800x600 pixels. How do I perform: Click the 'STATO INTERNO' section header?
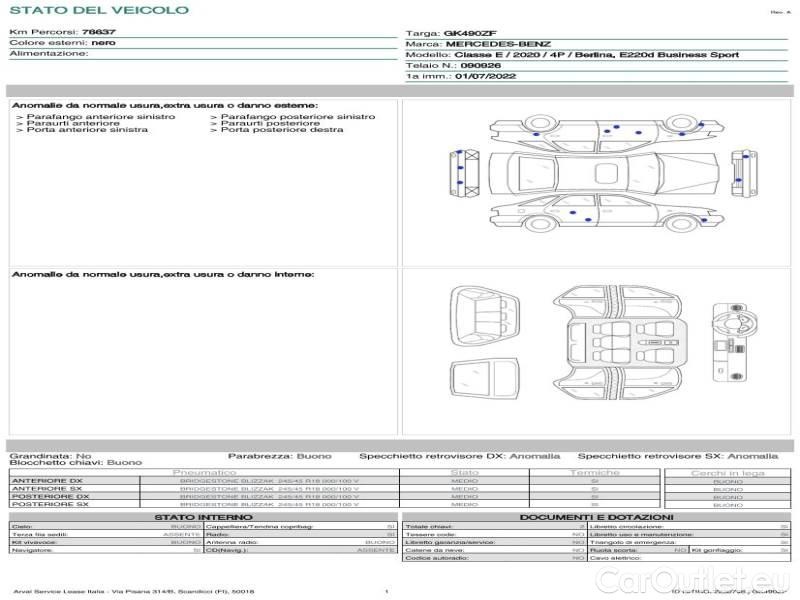click(203, 517)
